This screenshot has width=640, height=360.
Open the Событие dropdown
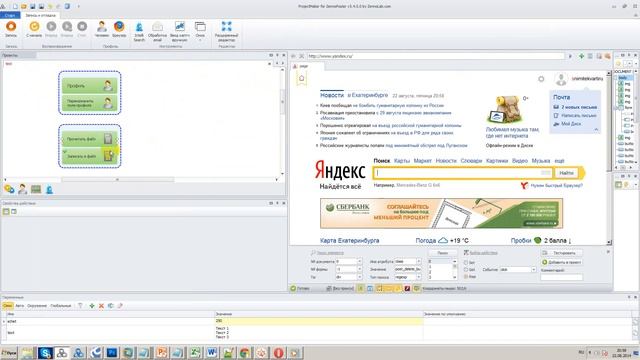(x=533, y=270)
